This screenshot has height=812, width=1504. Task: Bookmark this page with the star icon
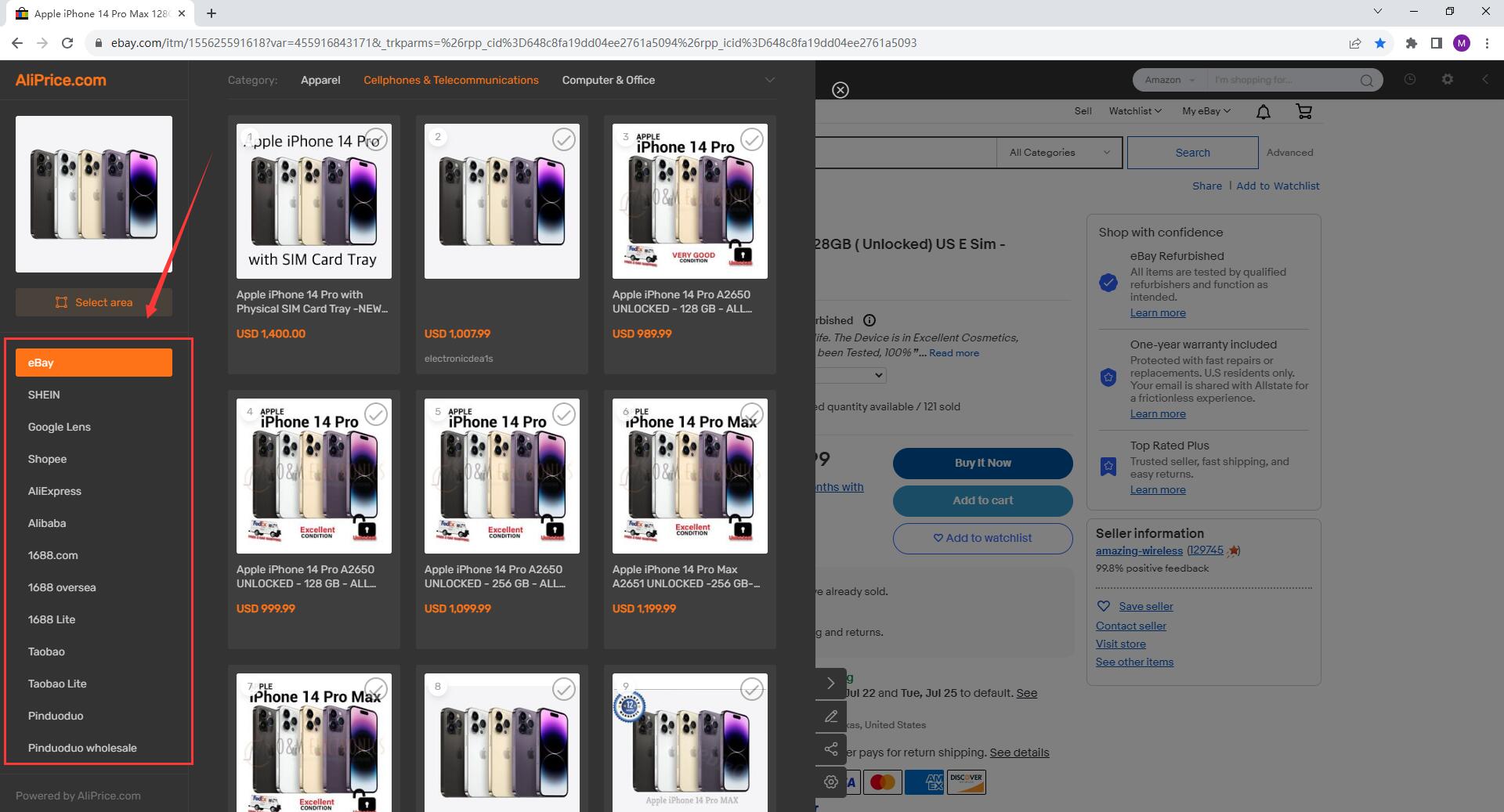(1380, 43)
